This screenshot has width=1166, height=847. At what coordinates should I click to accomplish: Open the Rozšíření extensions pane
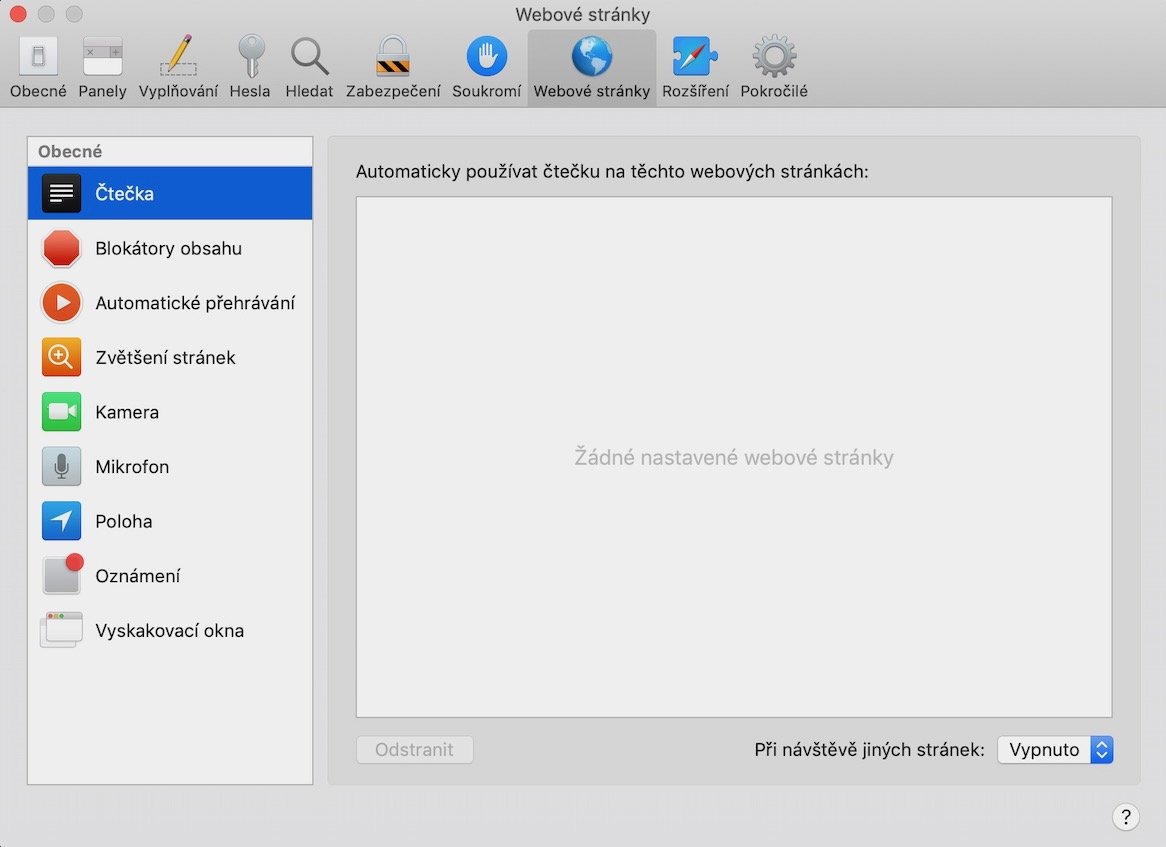pyautogui.click(x=695, y=67)
